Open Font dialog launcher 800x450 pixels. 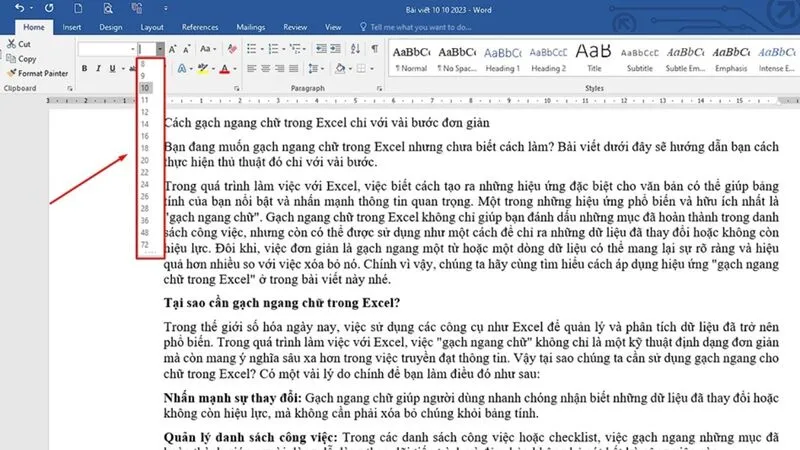pos(237,89)
